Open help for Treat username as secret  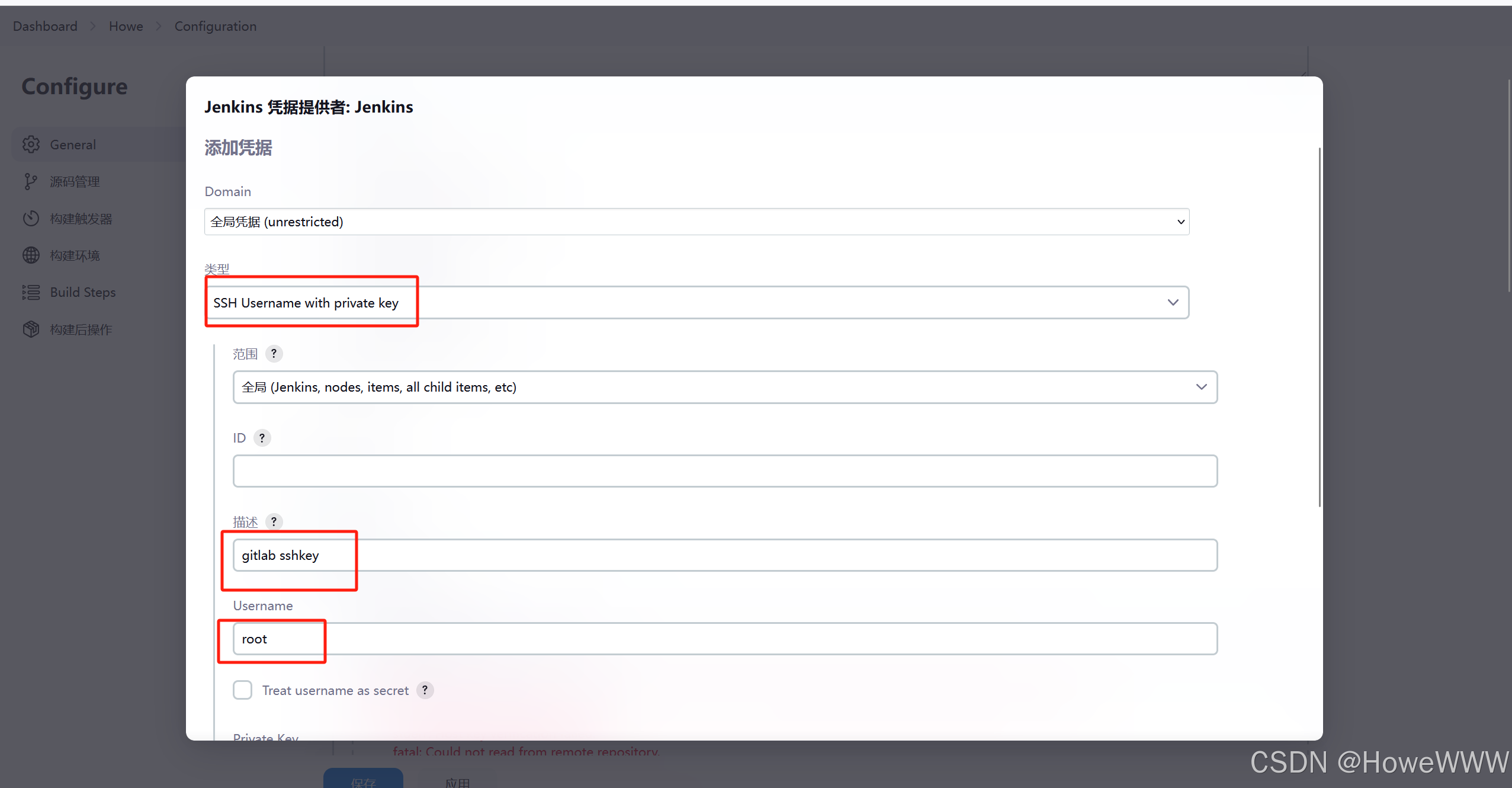[425, 690]
